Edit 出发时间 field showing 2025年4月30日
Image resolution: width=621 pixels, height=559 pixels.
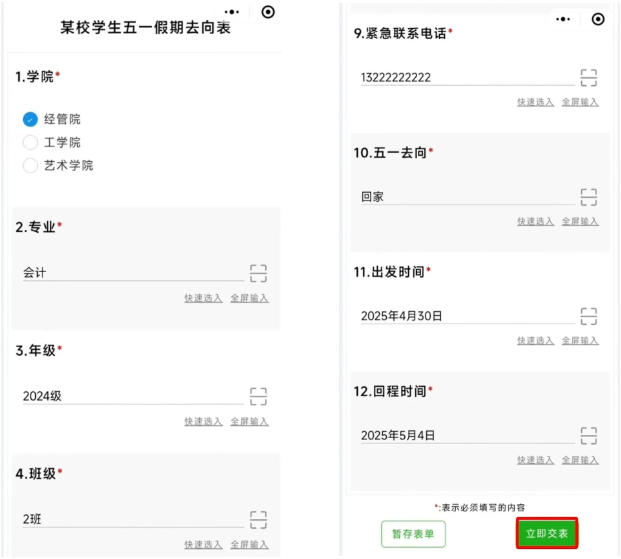coord(467,316)
